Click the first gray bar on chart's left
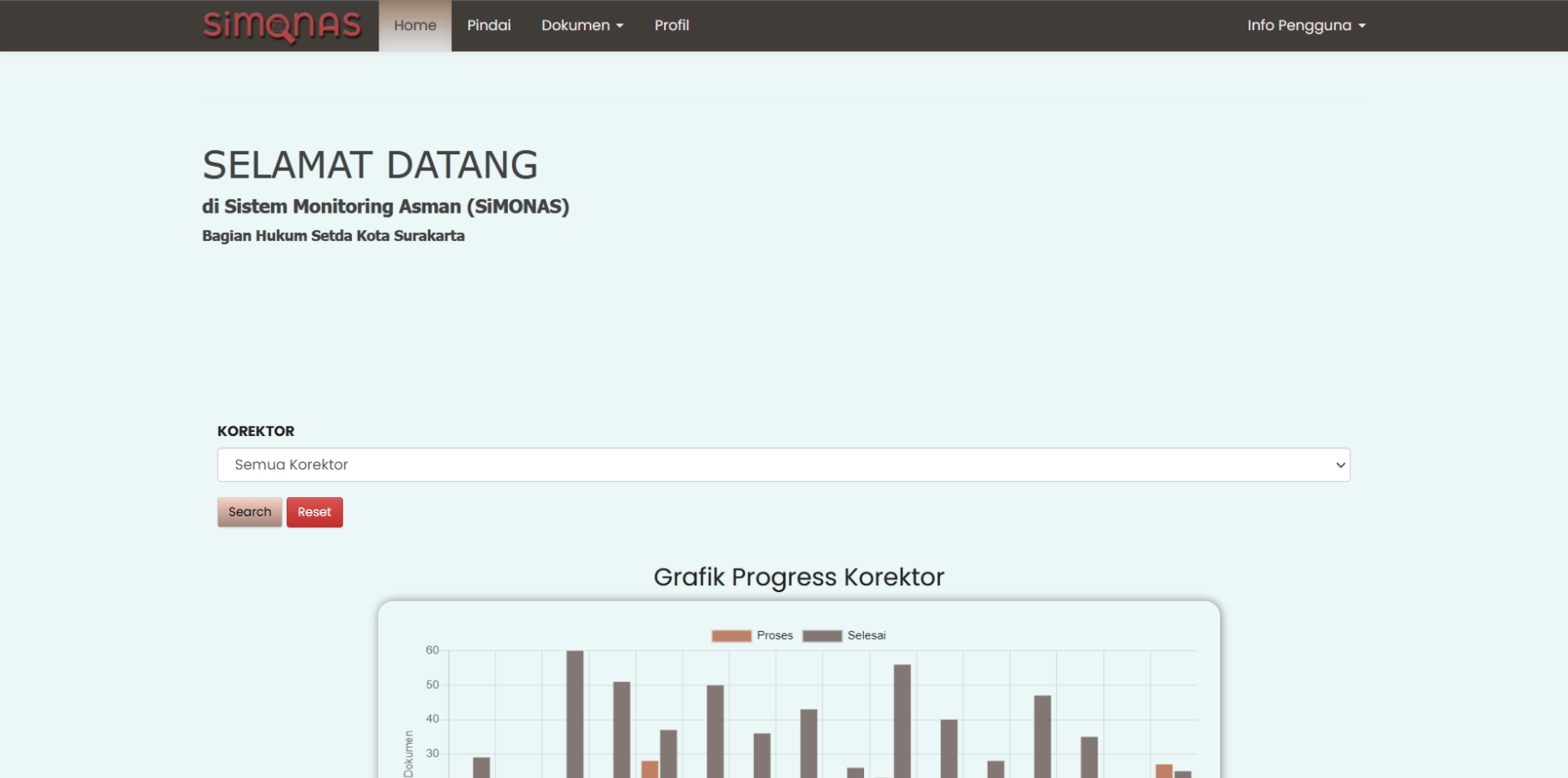Image resolution: width=1568 pixels, height=778 pixels. coord(481,767)
